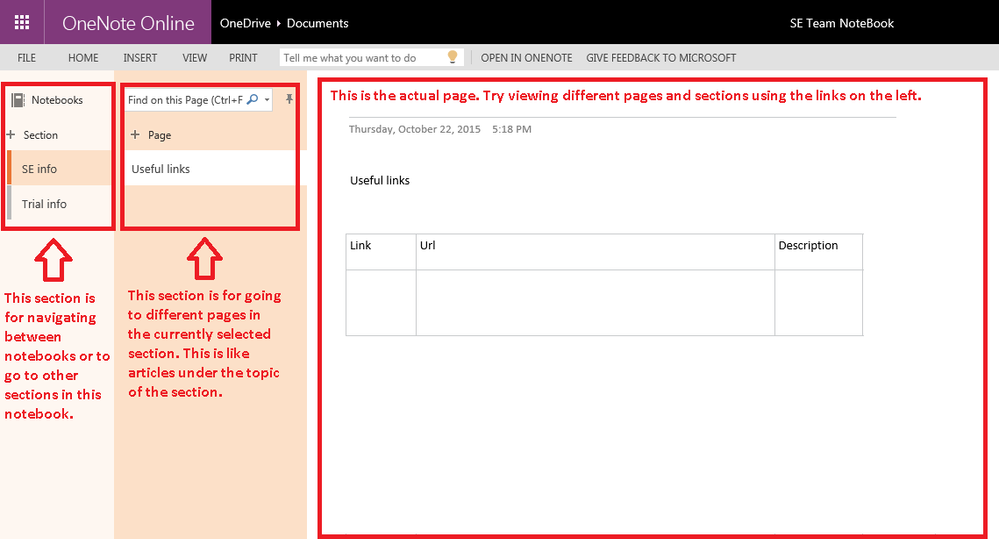Click the 5:18 PM timestamp
This screenshot has height=539, width=999.
[512, 129]
